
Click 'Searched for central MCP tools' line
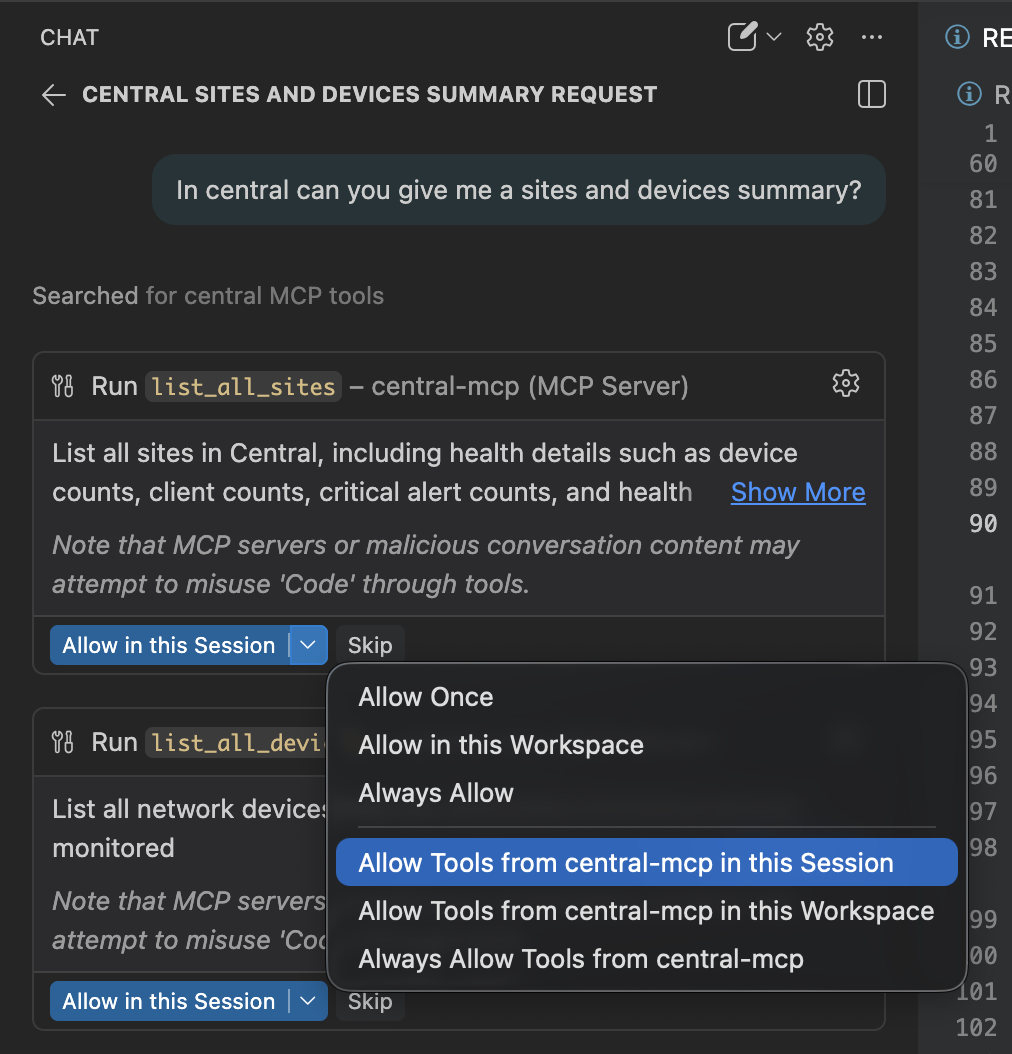pos(208,296)
